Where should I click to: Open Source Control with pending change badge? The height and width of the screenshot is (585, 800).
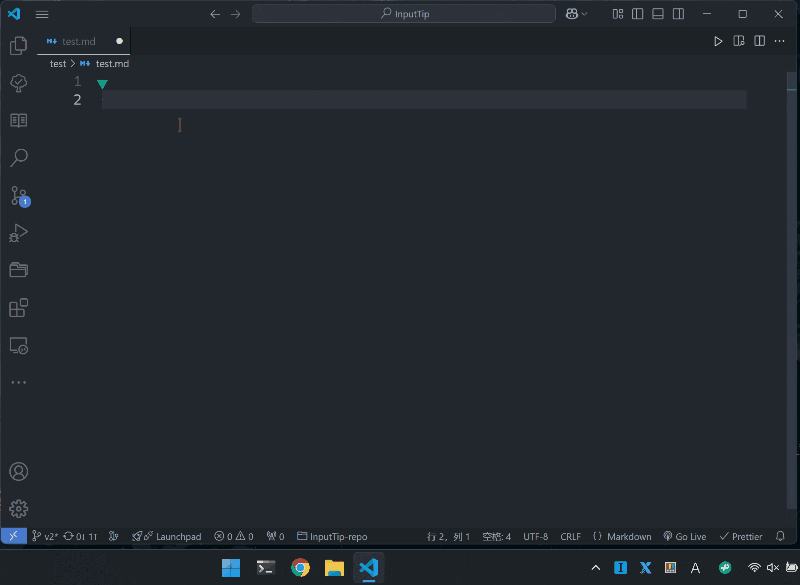tap(18, 196)
